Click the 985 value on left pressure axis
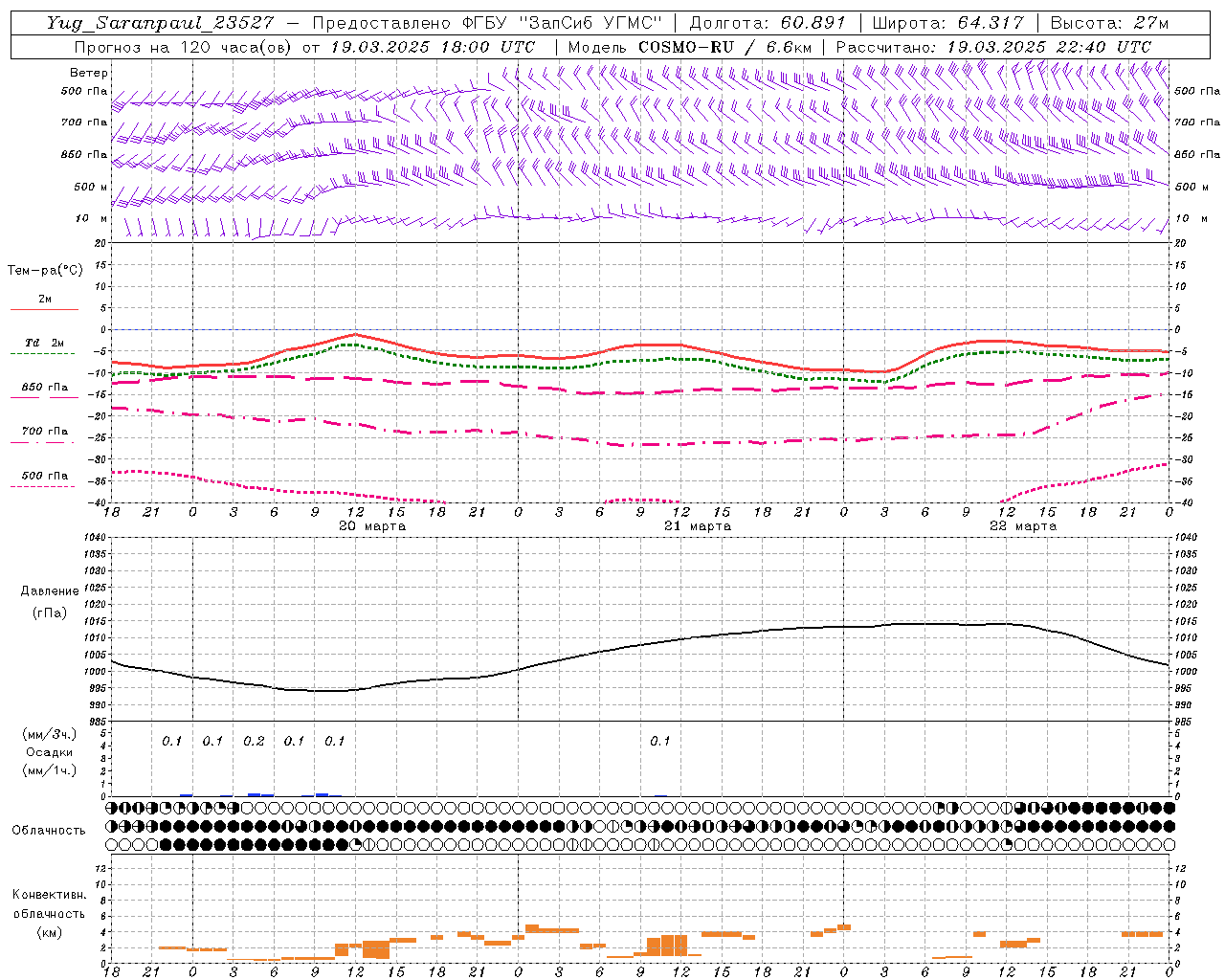 [99, 722]
